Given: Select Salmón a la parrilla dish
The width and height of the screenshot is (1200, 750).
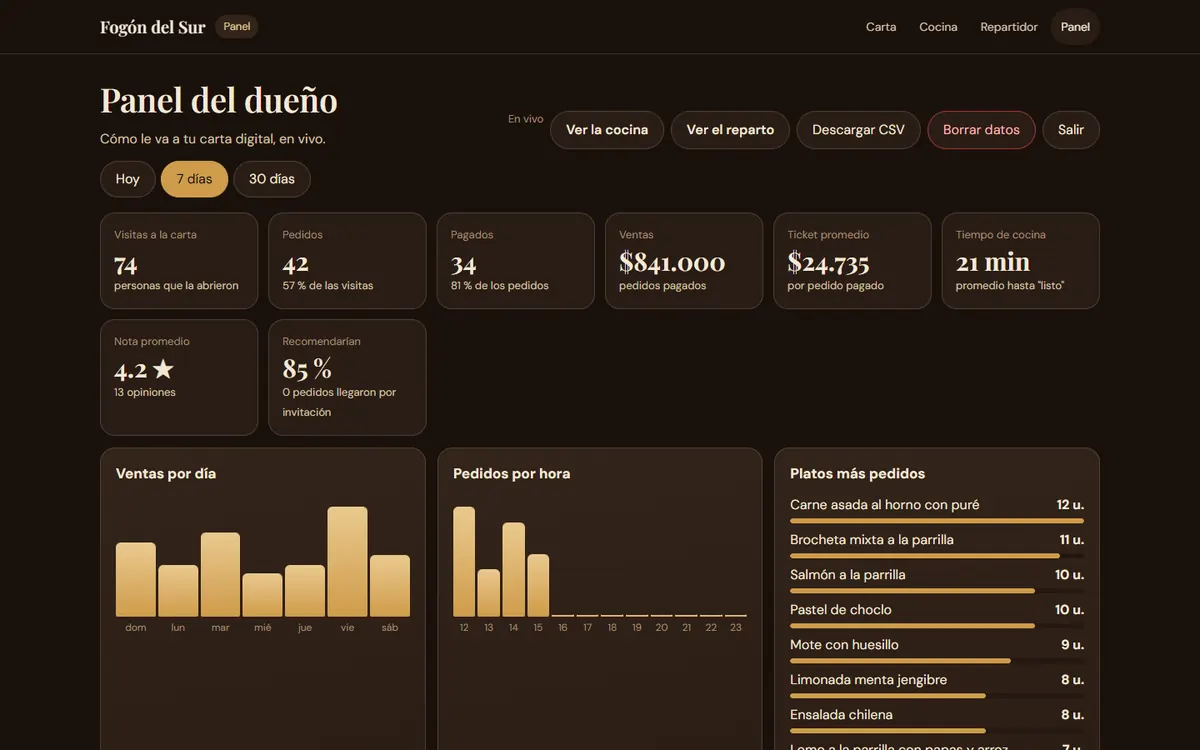Looking at the screenshot, I should tap(937, 580).
